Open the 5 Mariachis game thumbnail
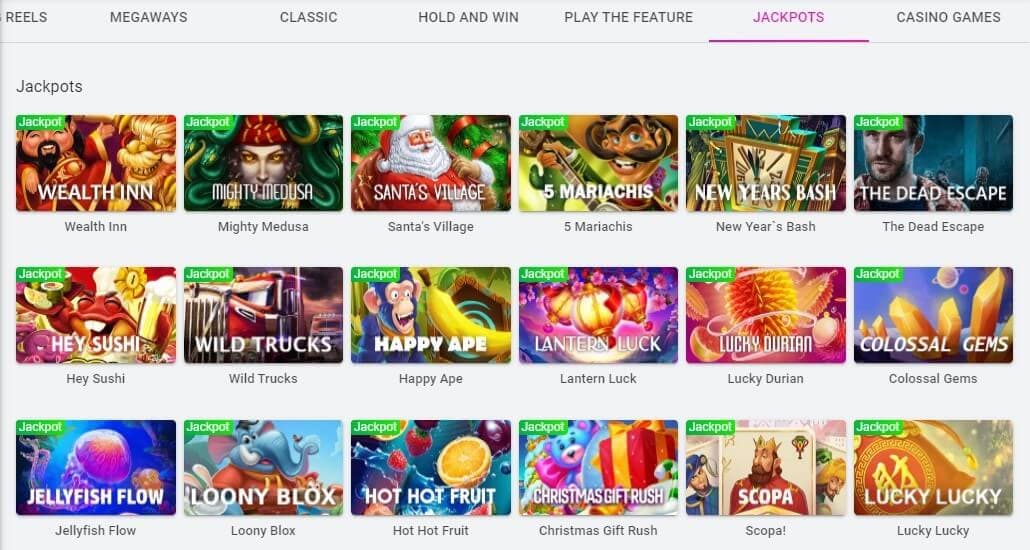Image resolution: width=1030 pixels, height=550 pixels. [x=598, y=163]
